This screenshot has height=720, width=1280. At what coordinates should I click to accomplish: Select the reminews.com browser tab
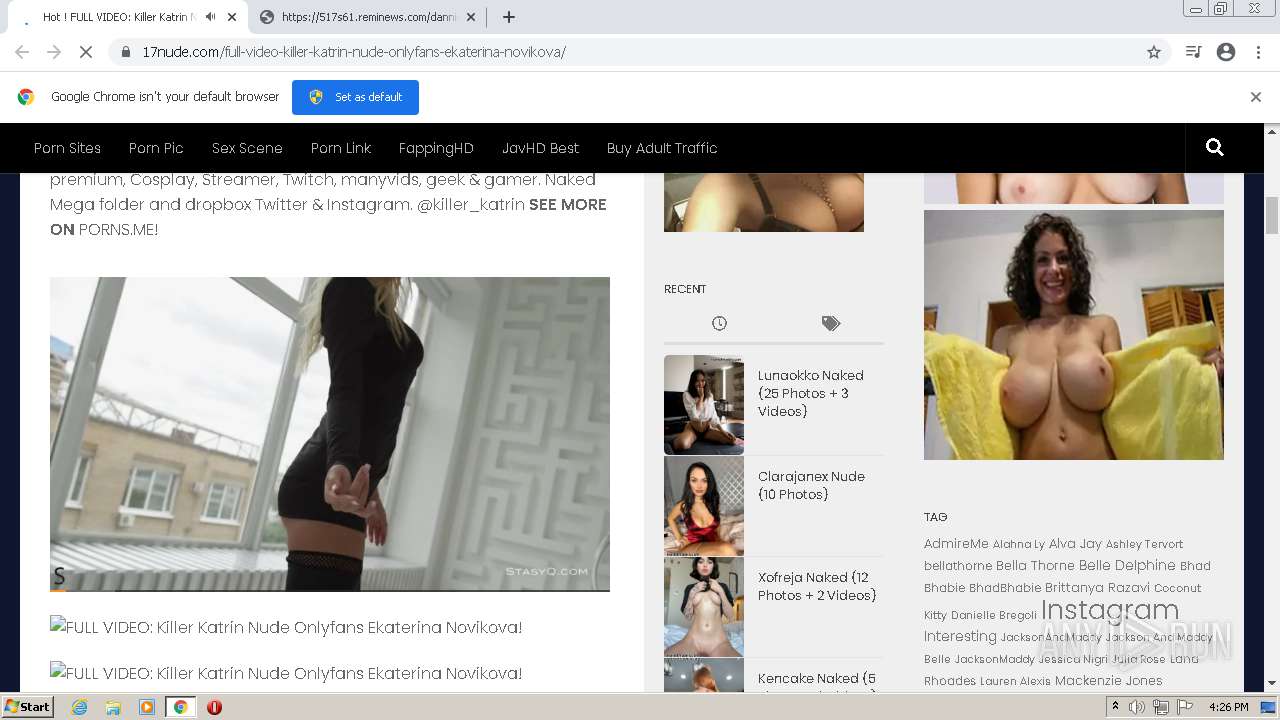pyautogui.click(x=367, y=17)
